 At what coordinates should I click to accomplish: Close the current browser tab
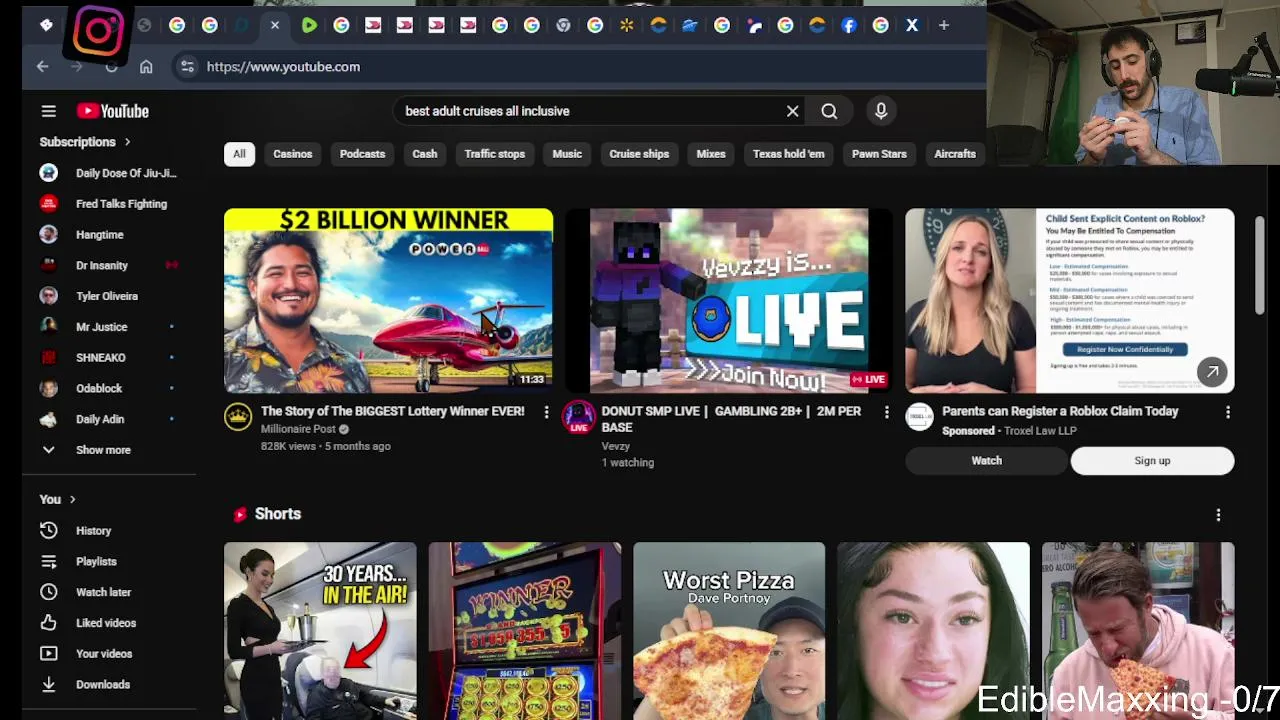(274, 25)
